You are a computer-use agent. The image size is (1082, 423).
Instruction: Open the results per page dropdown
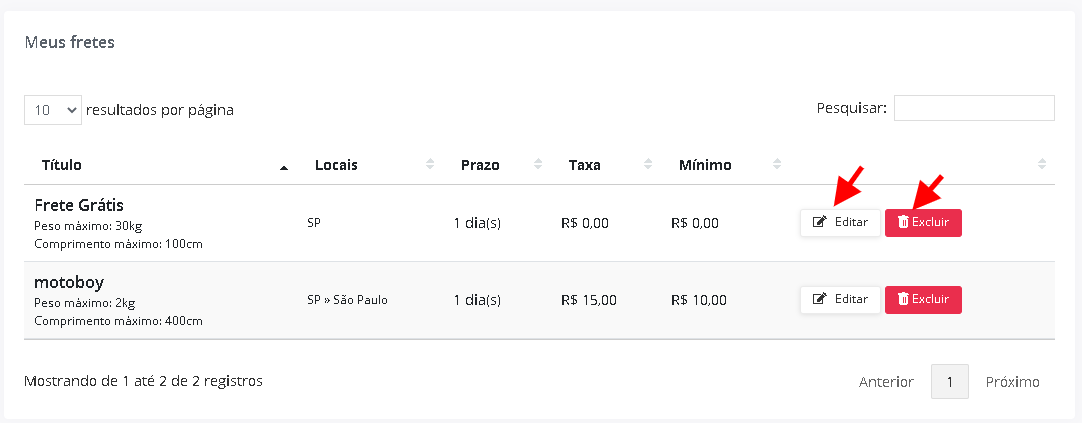pos(53,110)
